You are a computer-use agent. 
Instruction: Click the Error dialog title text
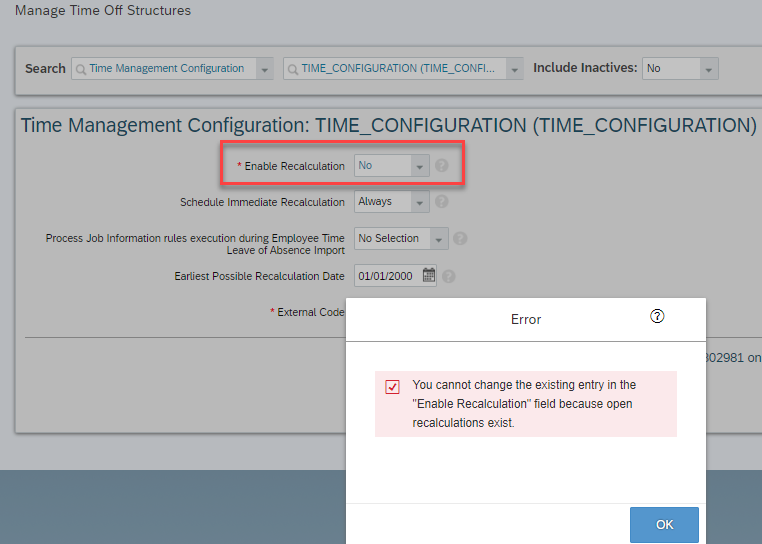pyautogui.click(x=526, y=319)
